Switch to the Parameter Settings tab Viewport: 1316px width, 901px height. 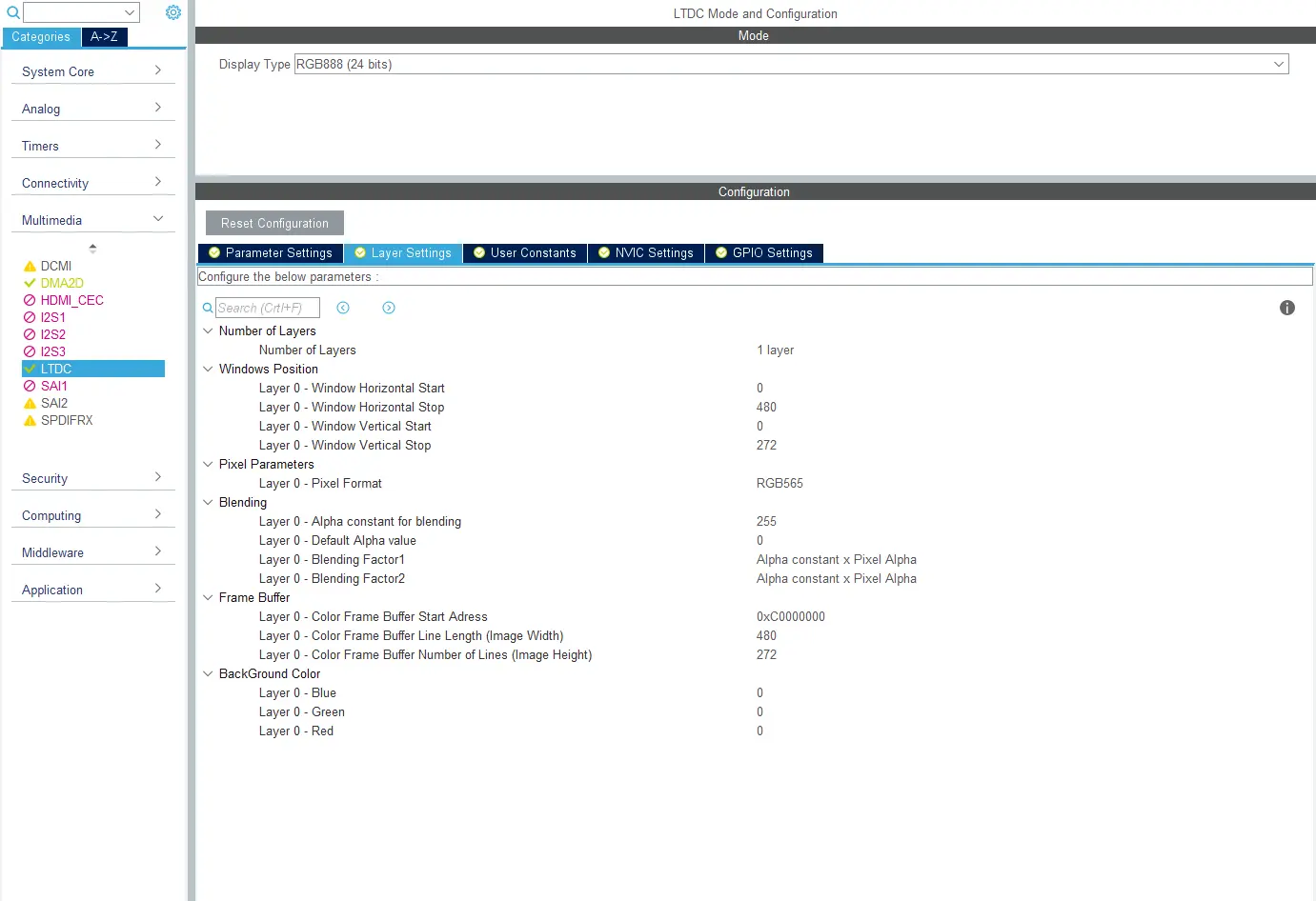pos(271,252)
